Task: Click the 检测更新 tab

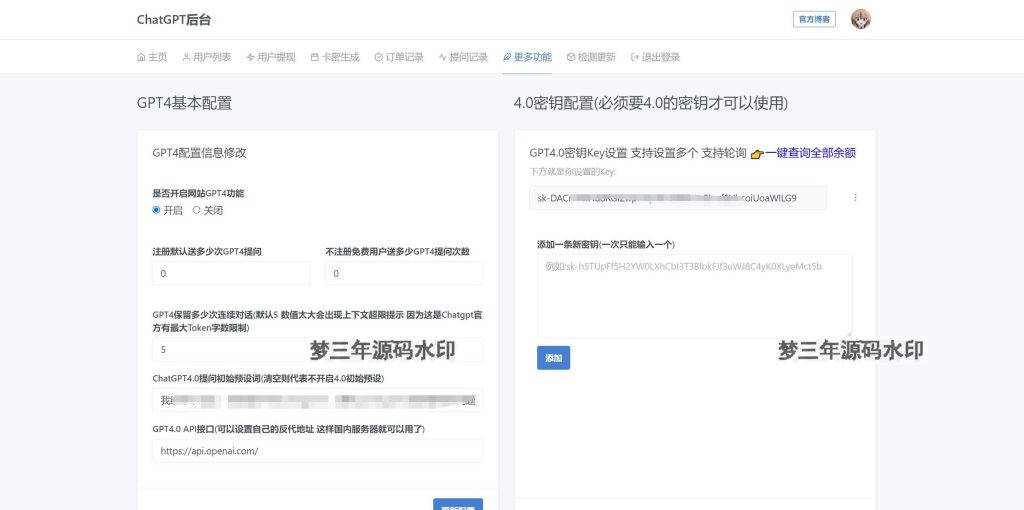Action: (x=591, y=57)
